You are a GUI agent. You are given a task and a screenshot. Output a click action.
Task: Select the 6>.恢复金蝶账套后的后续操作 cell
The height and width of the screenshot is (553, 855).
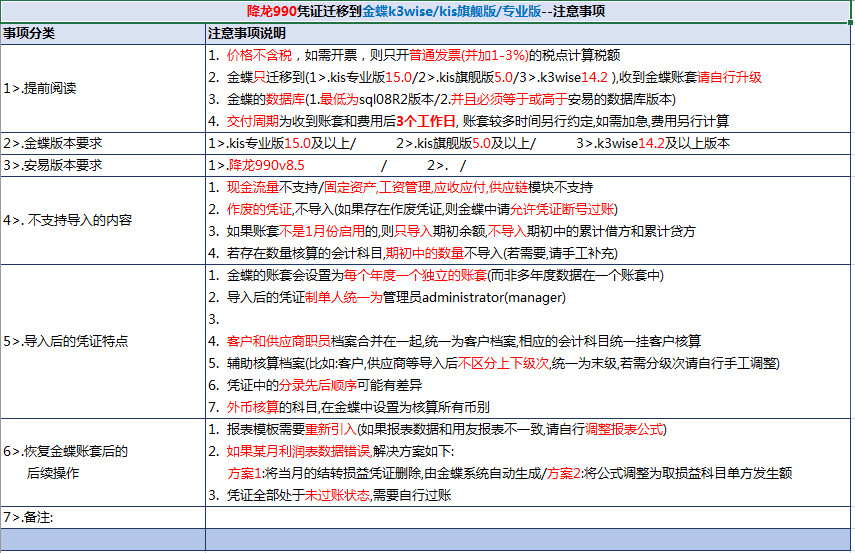(x=103, y=461)
